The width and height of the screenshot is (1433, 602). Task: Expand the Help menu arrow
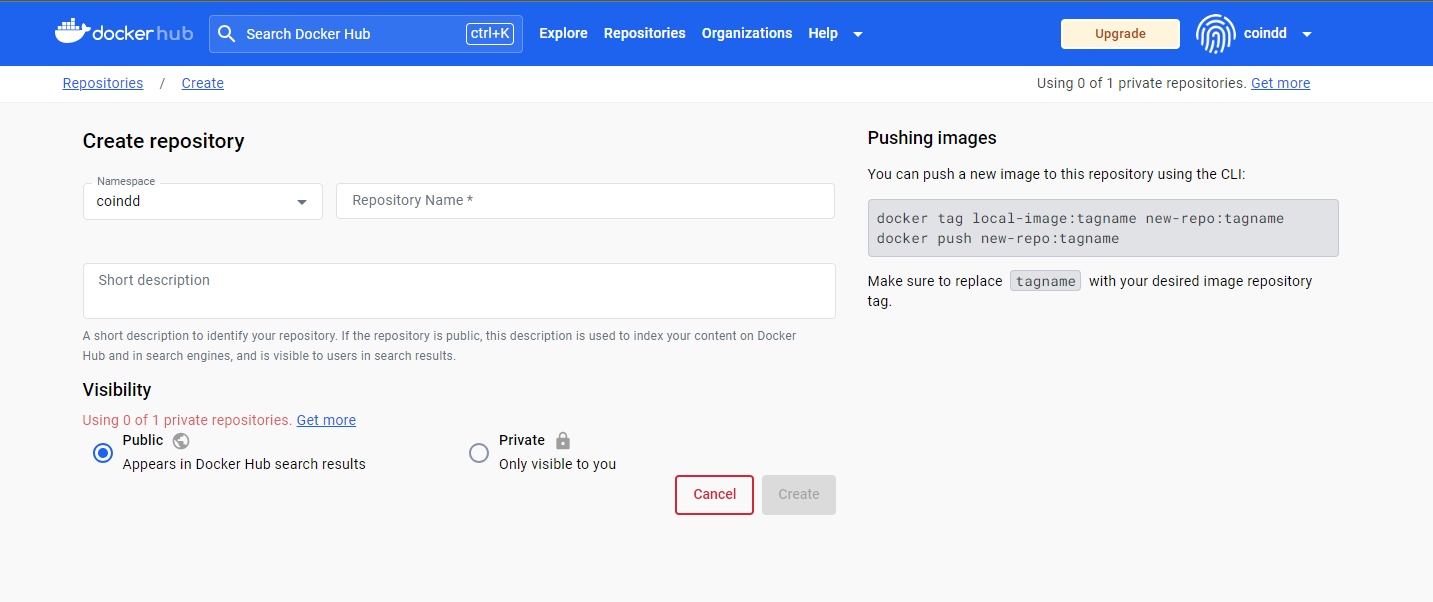tap(858, 34)
